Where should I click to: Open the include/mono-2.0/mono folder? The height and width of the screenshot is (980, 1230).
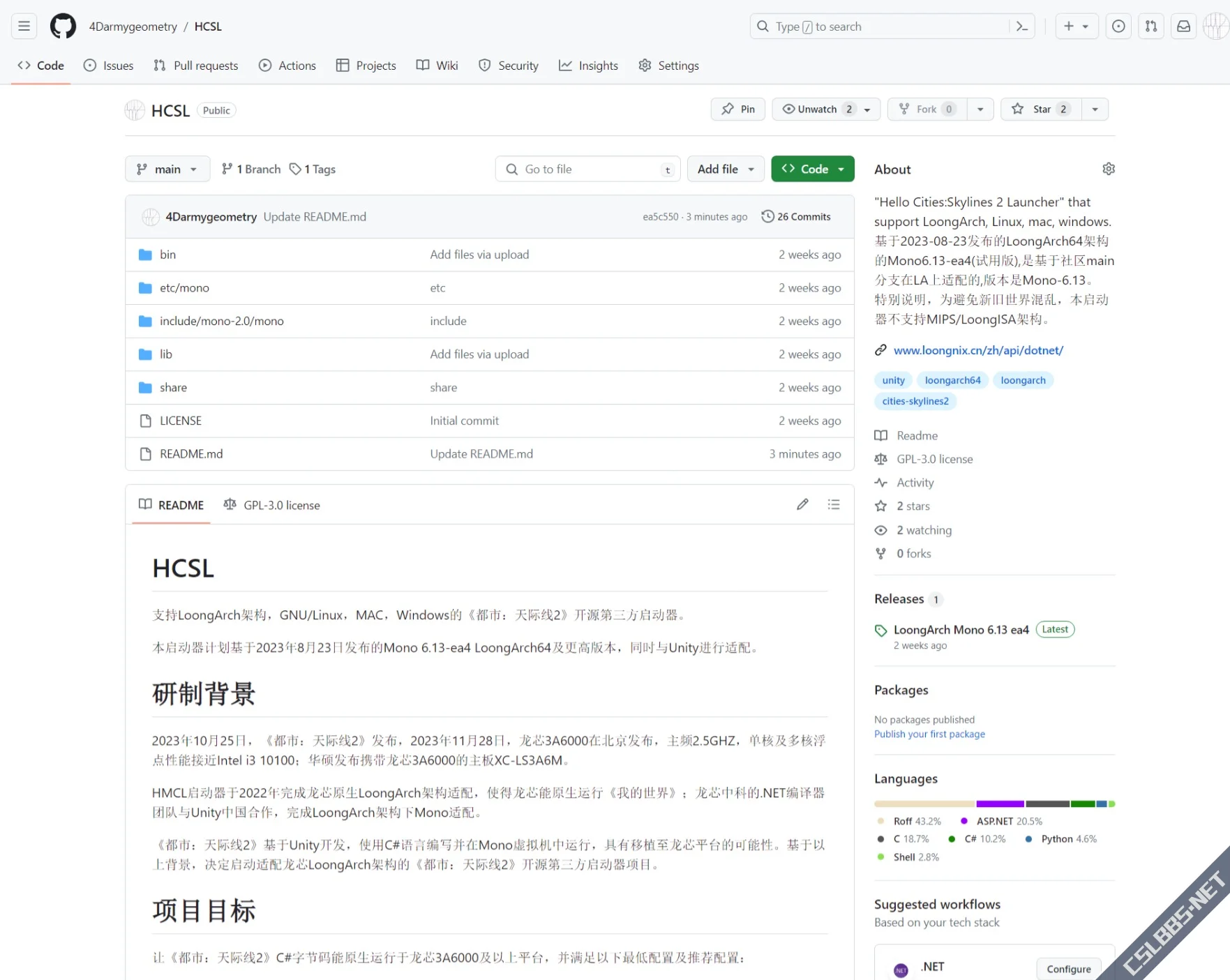coord(222,321)
